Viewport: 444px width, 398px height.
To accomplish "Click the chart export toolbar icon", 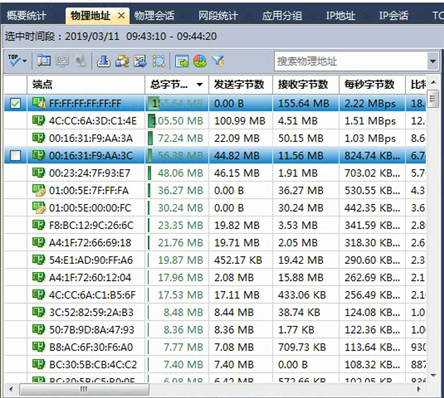I will (x=140, y=61).
